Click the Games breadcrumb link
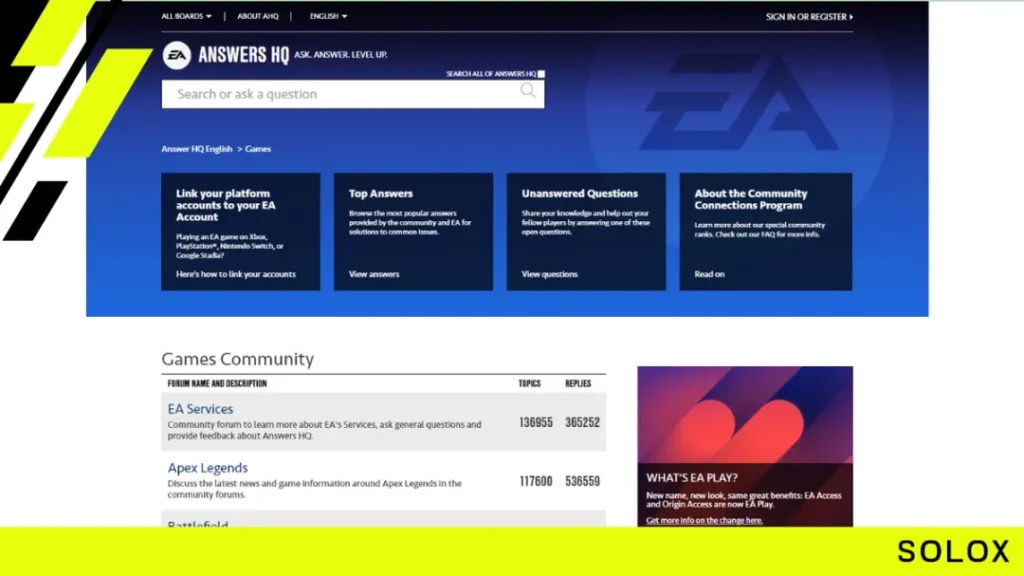1024x576 pixels. click(x=258, y=149)
